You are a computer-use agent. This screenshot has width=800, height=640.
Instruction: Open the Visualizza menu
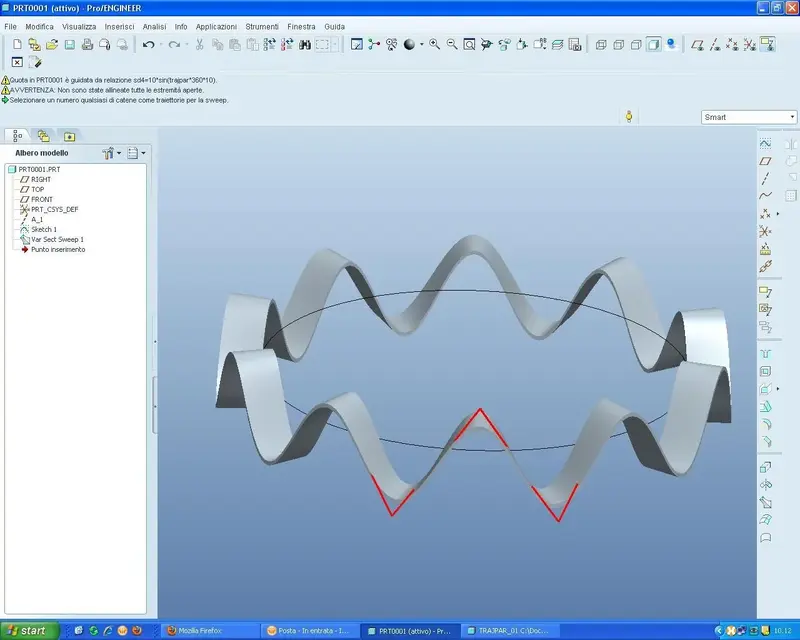79,27
